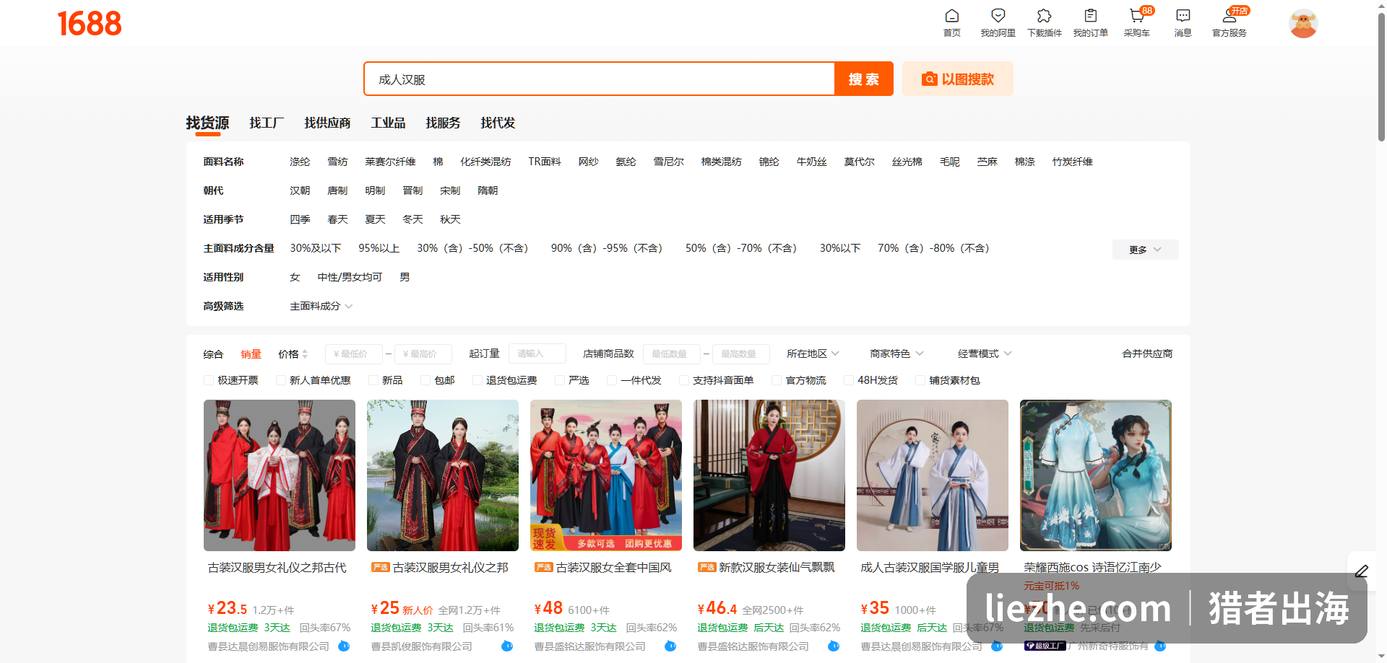Filter fabric by 雪纺
This screenshot has height=663, width=1387.
(337, 161)
